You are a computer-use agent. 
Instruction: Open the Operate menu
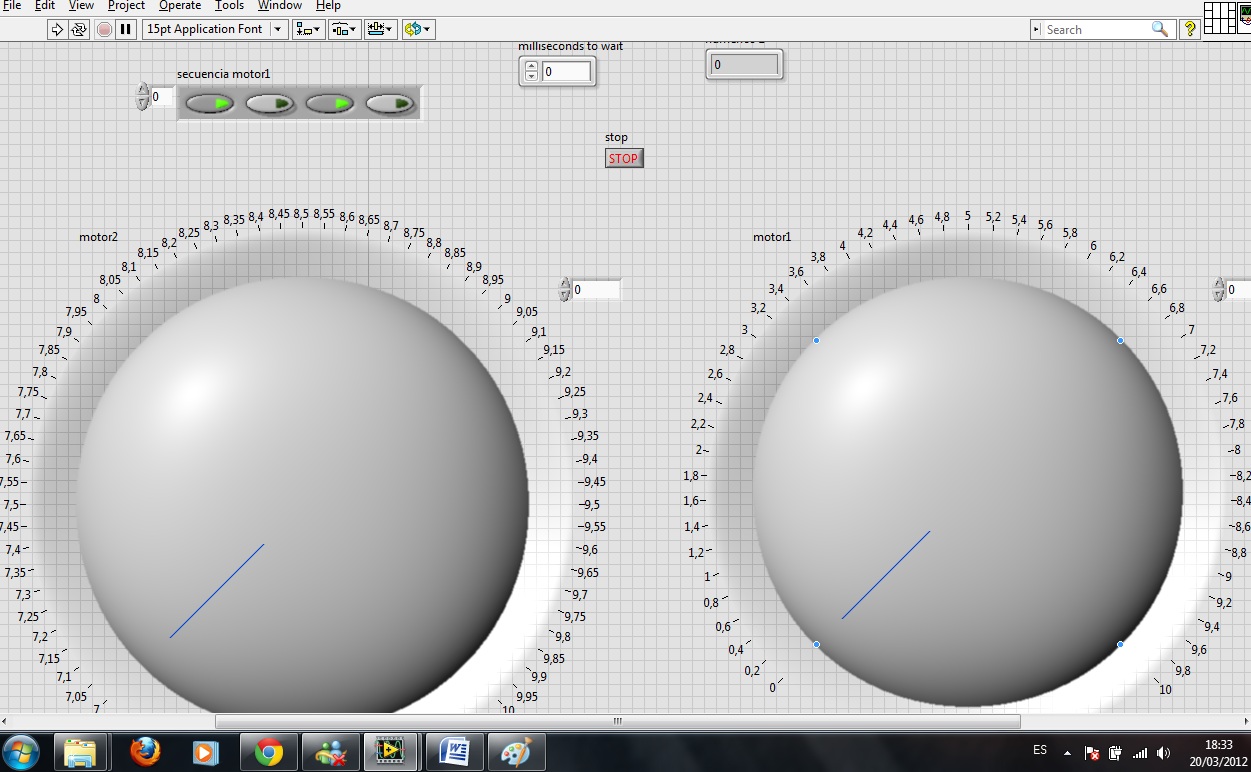[x=180, y=6]
